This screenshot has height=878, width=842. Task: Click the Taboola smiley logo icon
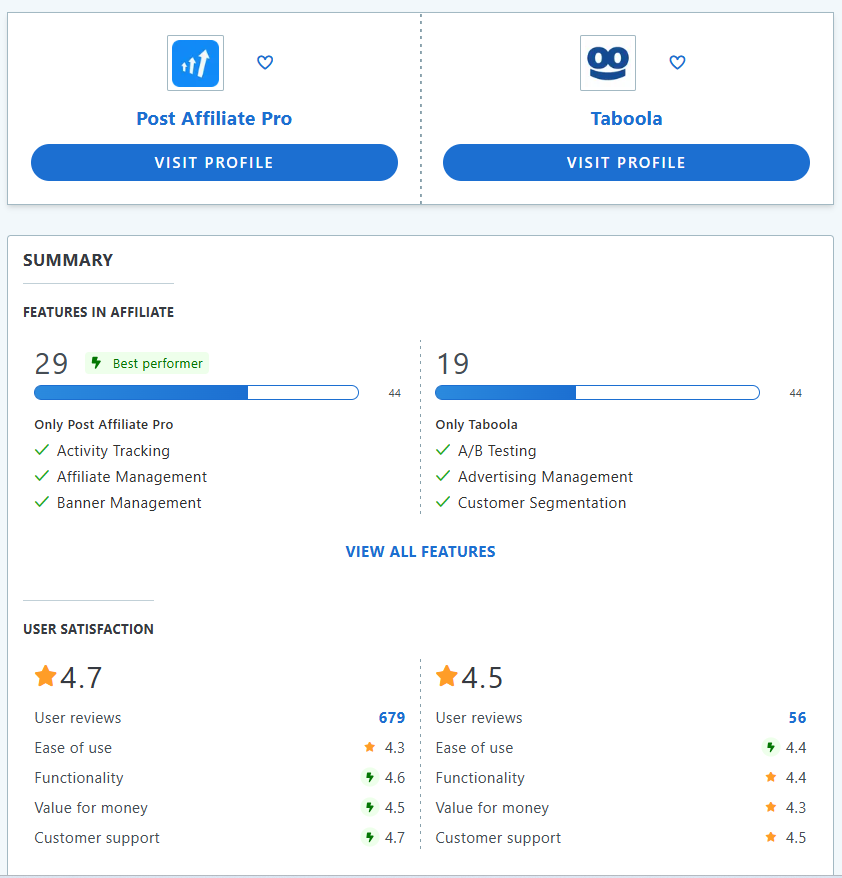(x=607, y=62)
